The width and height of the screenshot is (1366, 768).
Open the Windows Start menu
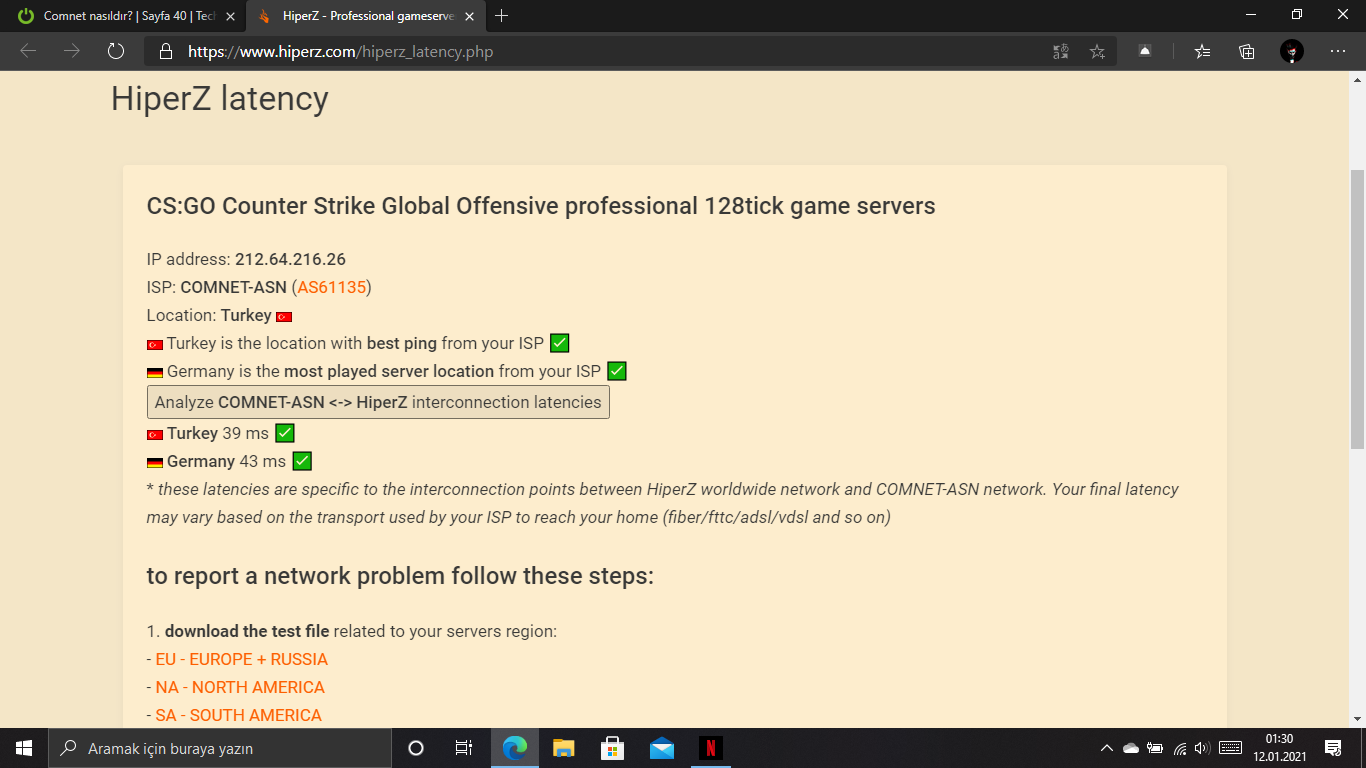click(24, 748)
